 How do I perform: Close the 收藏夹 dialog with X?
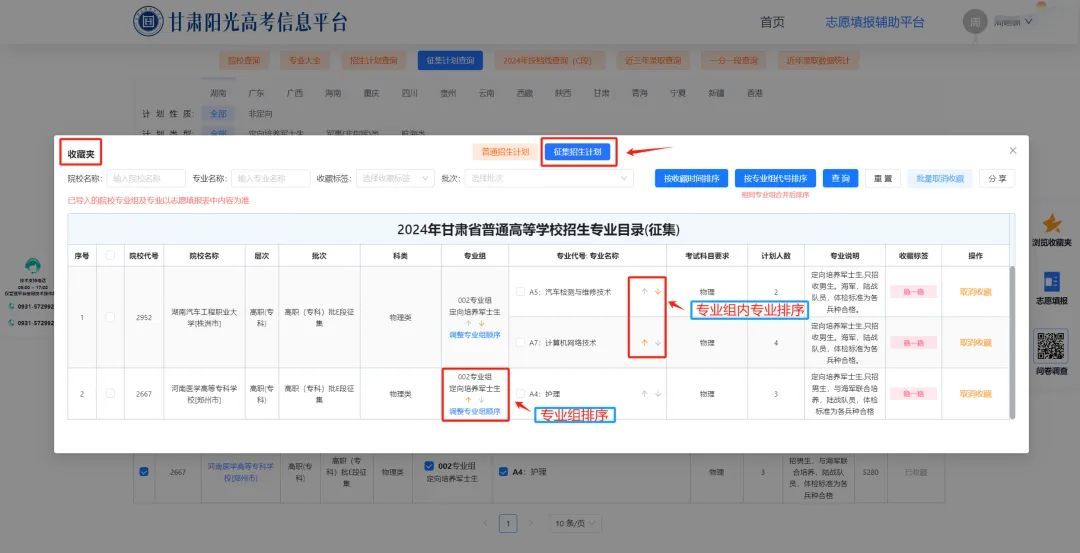click(x=1012, y=151)
